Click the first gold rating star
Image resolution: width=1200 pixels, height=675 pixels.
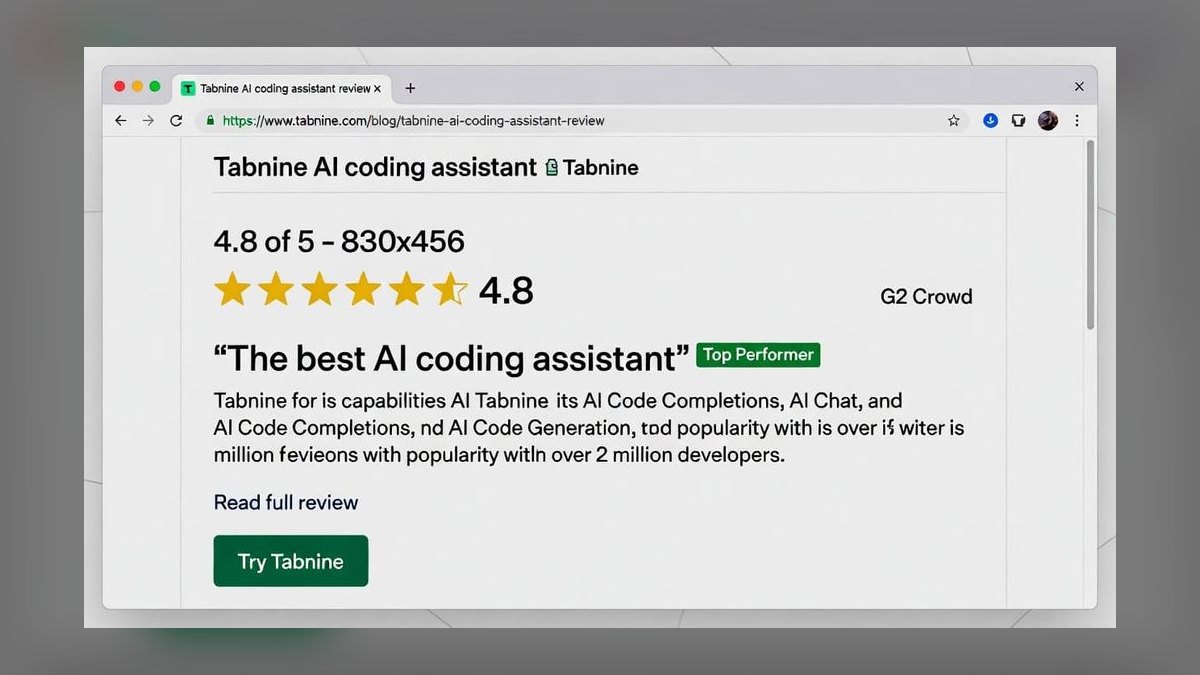[x=233, y=289]
